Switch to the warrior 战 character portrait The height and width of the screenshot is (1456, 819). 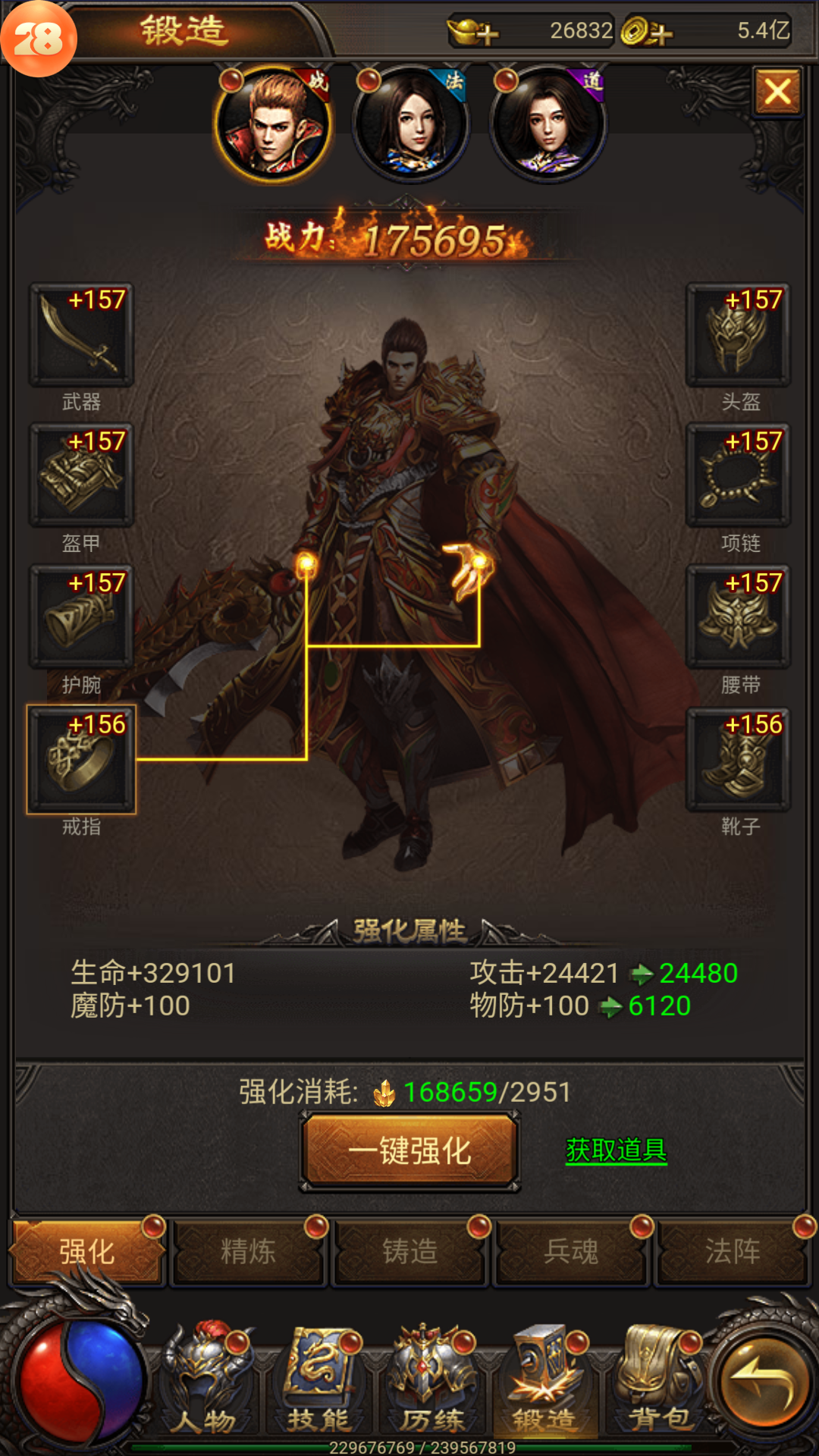point(273,125)
